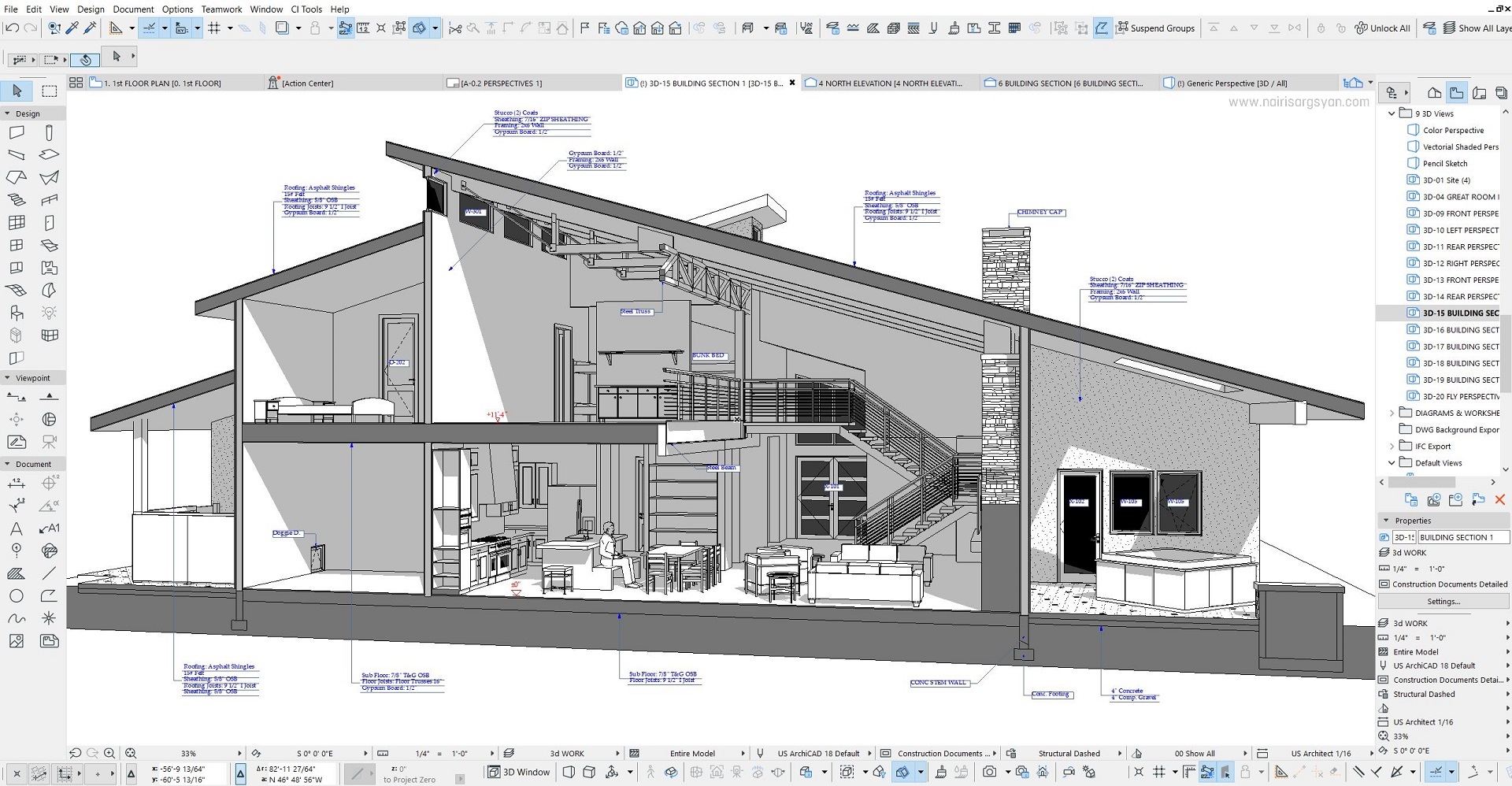Screen dimensions: 1512x786
Task: Select the Morph tool
Action: (49, 291)
